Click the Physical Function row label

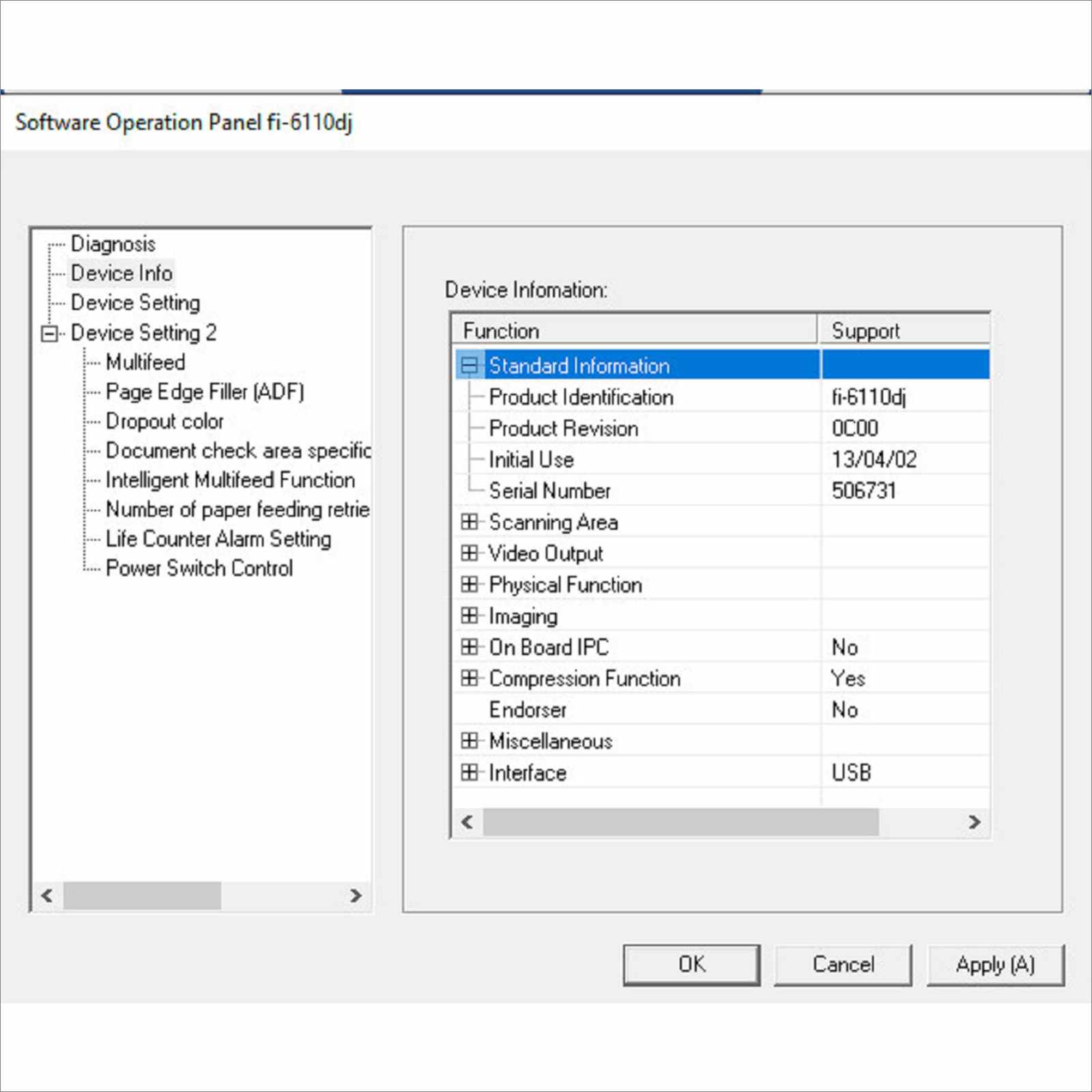tap(565, 585)
